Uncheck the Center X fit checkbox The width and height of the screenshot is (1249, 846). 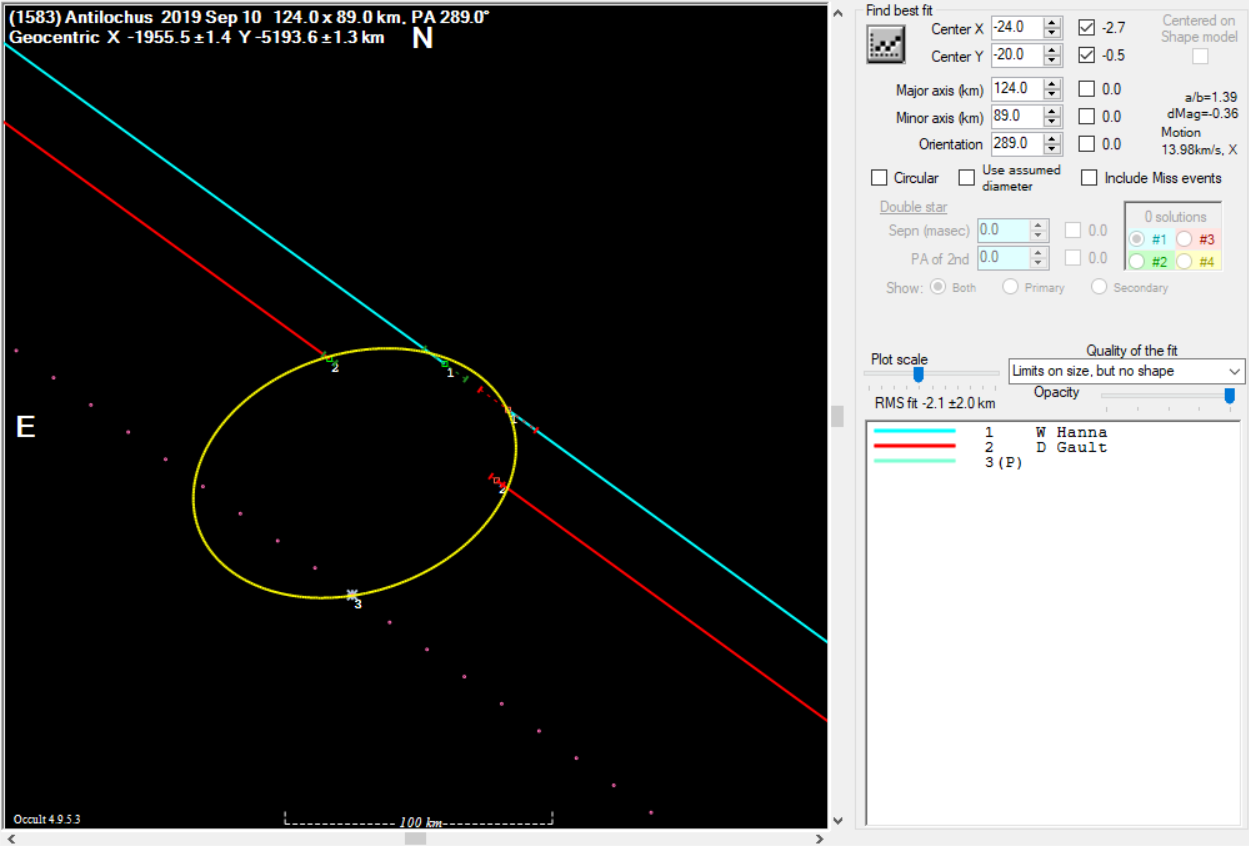(x=1087, y=28)
